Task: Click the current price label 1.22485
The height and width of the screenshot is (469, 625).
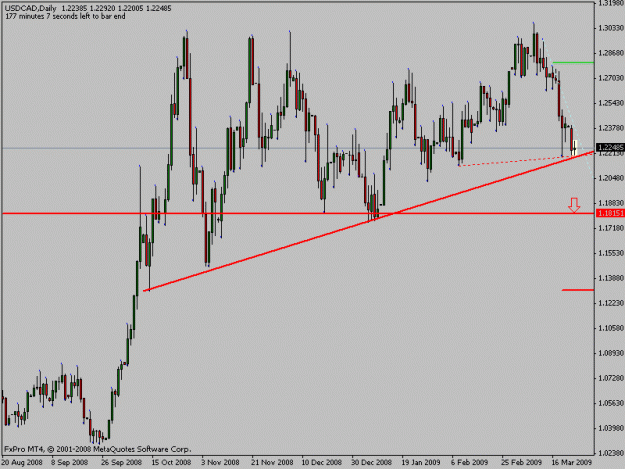Action: tap(610, 147)
